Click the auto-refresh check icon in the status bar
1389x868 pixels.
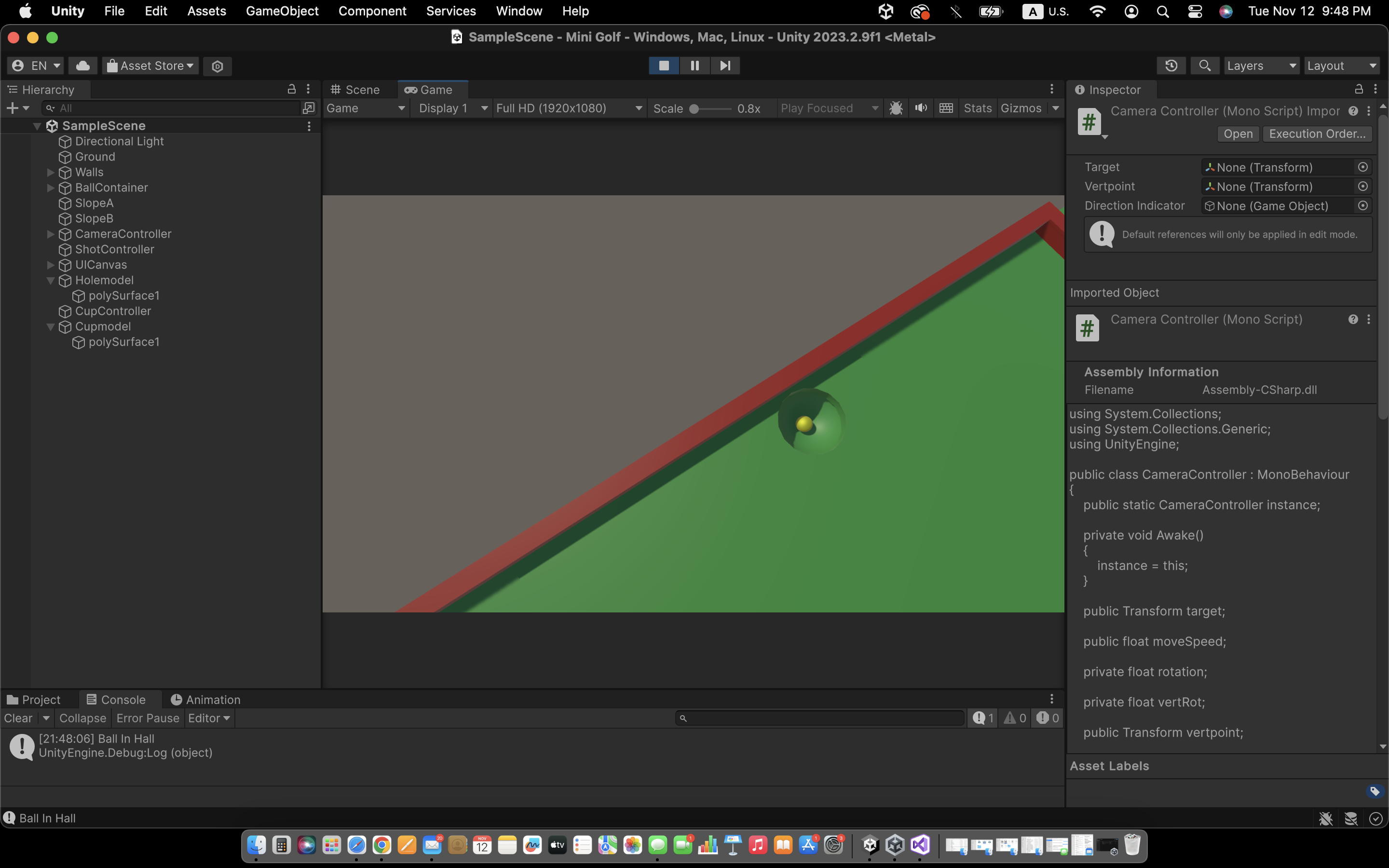(1375, 819)
